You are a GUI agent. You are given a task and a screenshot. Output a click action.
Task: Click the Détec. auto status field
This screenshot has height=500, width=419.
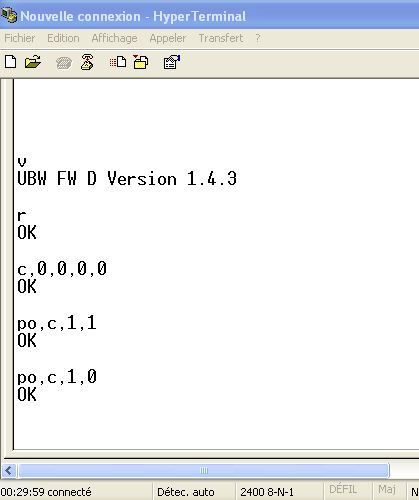186,492
